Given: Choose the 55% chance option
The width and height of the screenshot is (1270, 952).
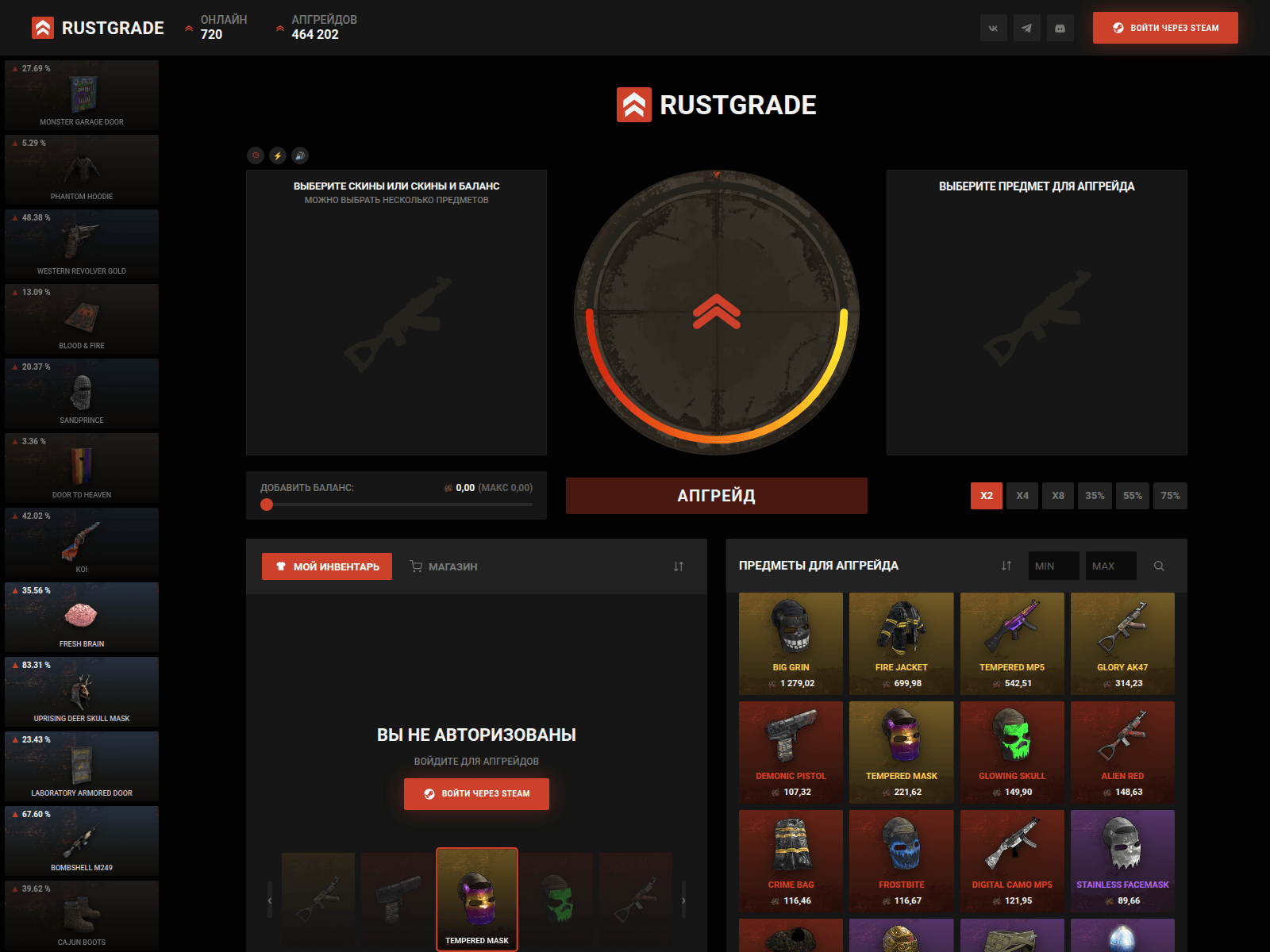Looking at the screenshot, I should (x=1133, y=496).
